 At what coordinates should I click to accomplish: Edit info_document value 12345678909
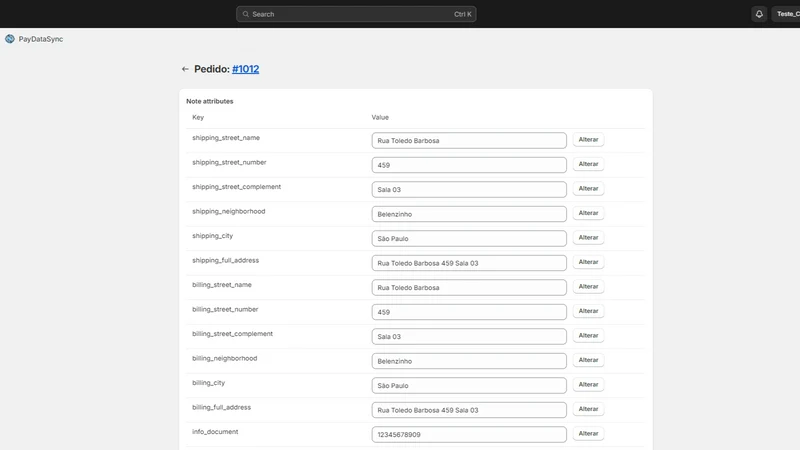[469, 434]
